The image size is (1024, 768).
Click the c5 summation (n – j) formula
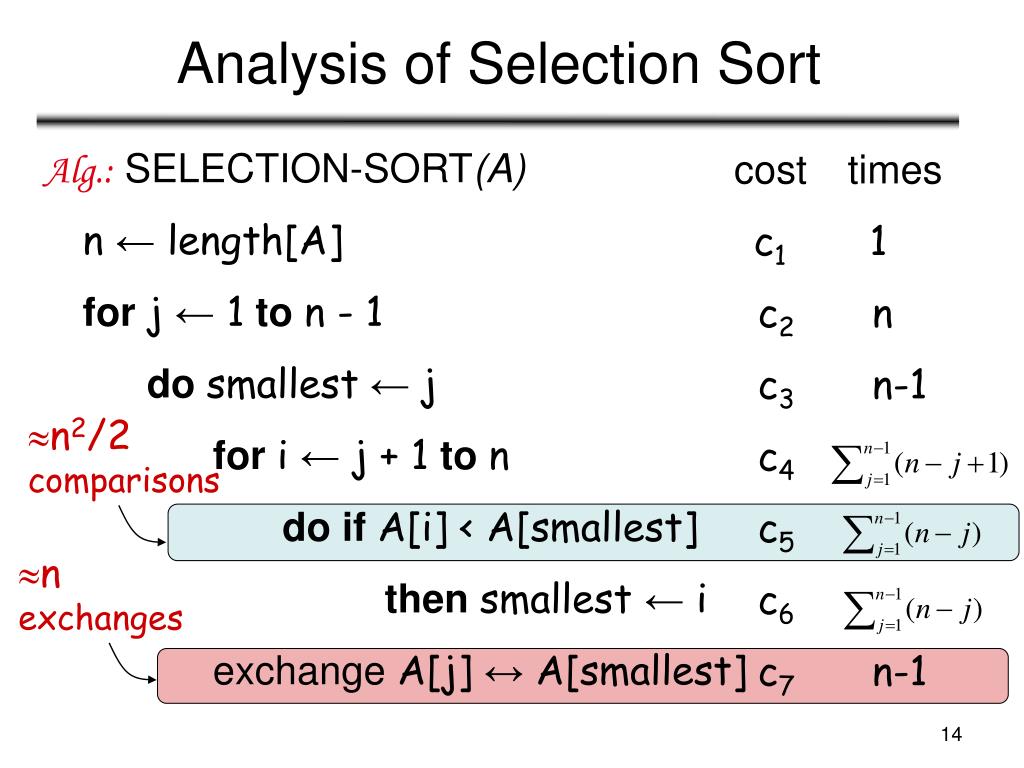912,535
